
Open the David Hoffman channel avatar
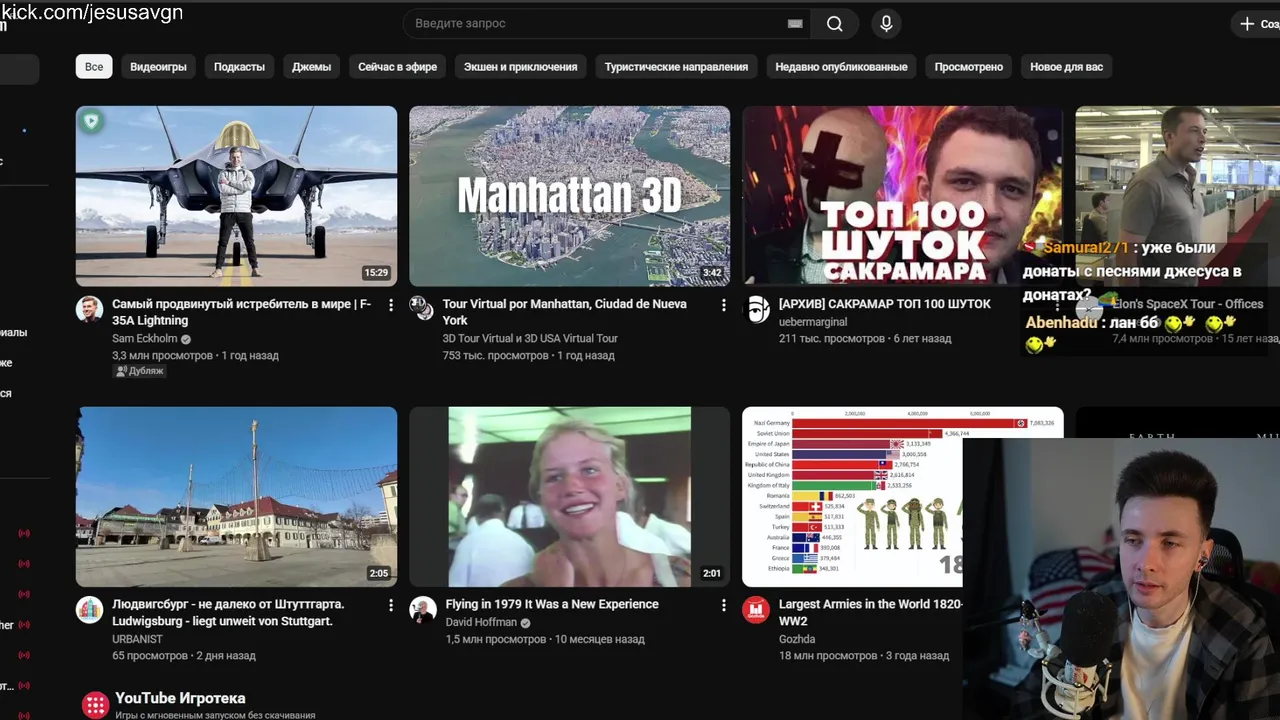tap(423, 609)
